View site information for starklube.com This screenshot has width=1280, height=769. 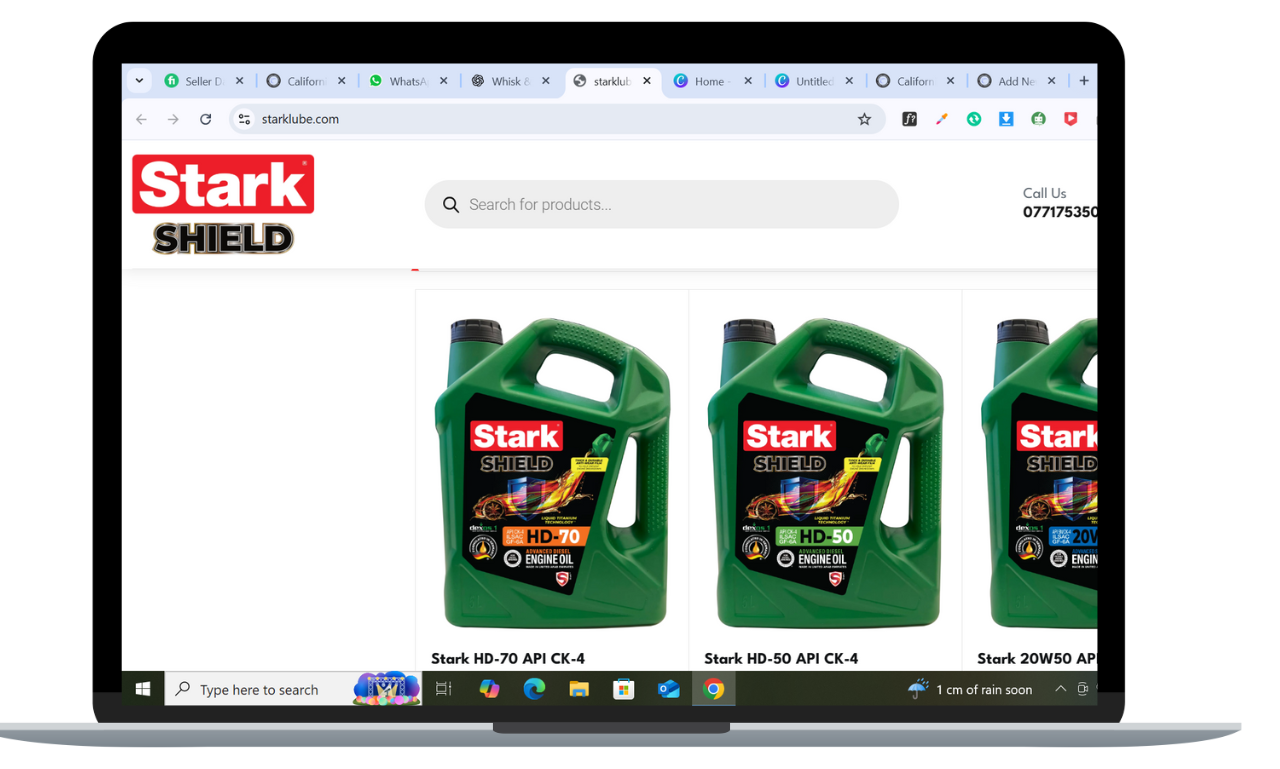[x=244, y=119]
